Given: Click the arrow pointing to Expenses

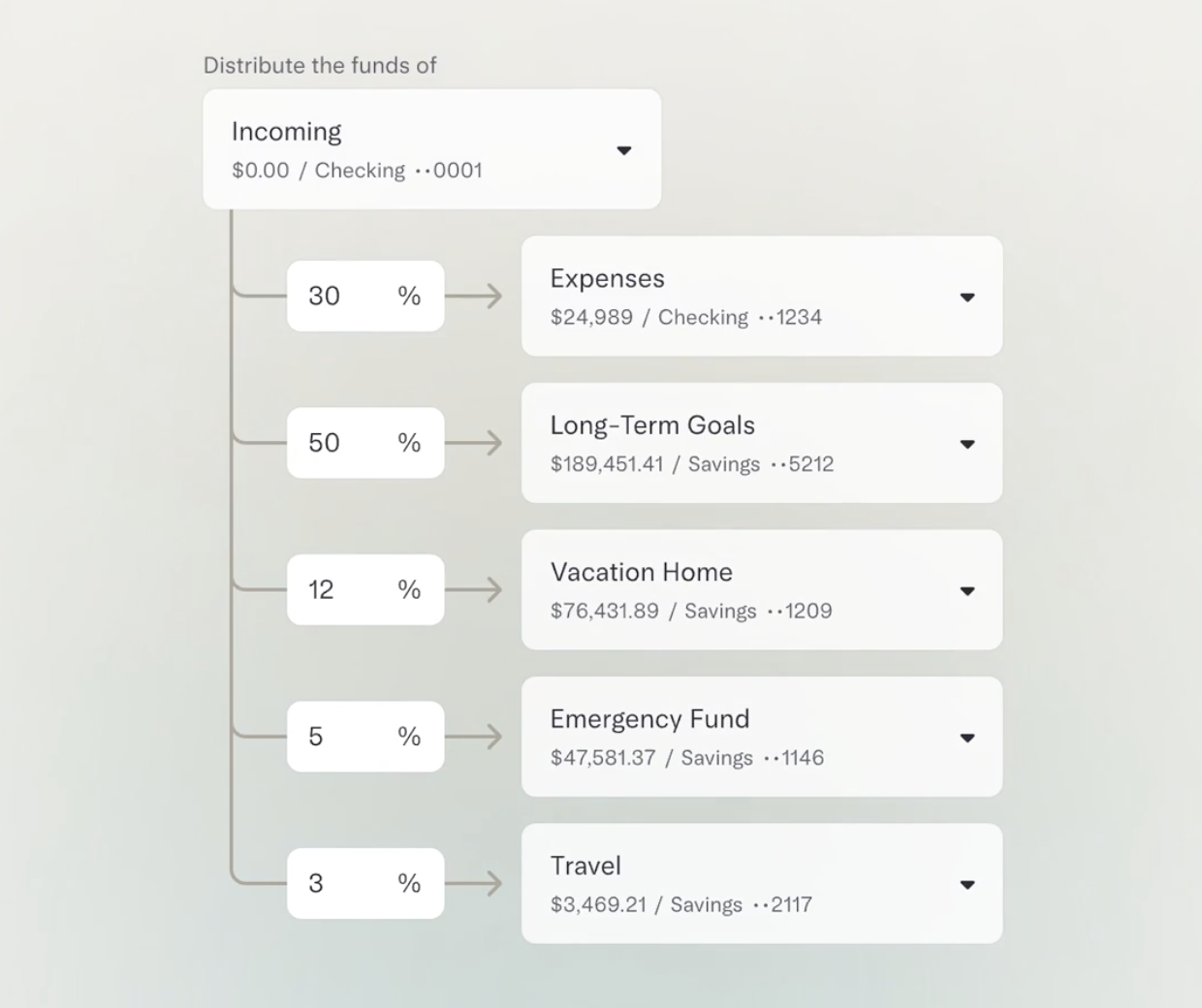Looking at the screenshot, I should click(x=475, y=296).
